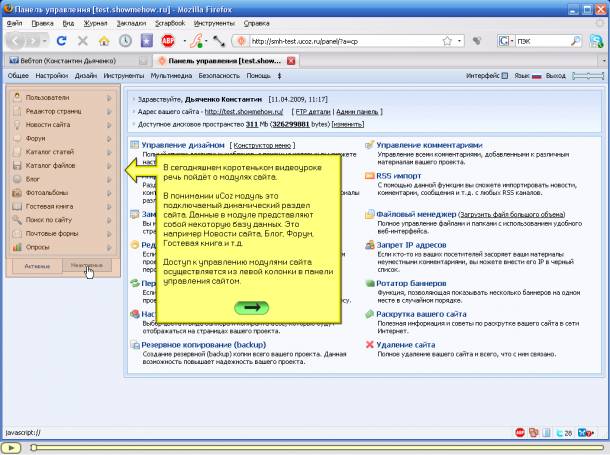Click the File manager folder icon
Screen dimensions: 610x455
click(x=369, y=214)
